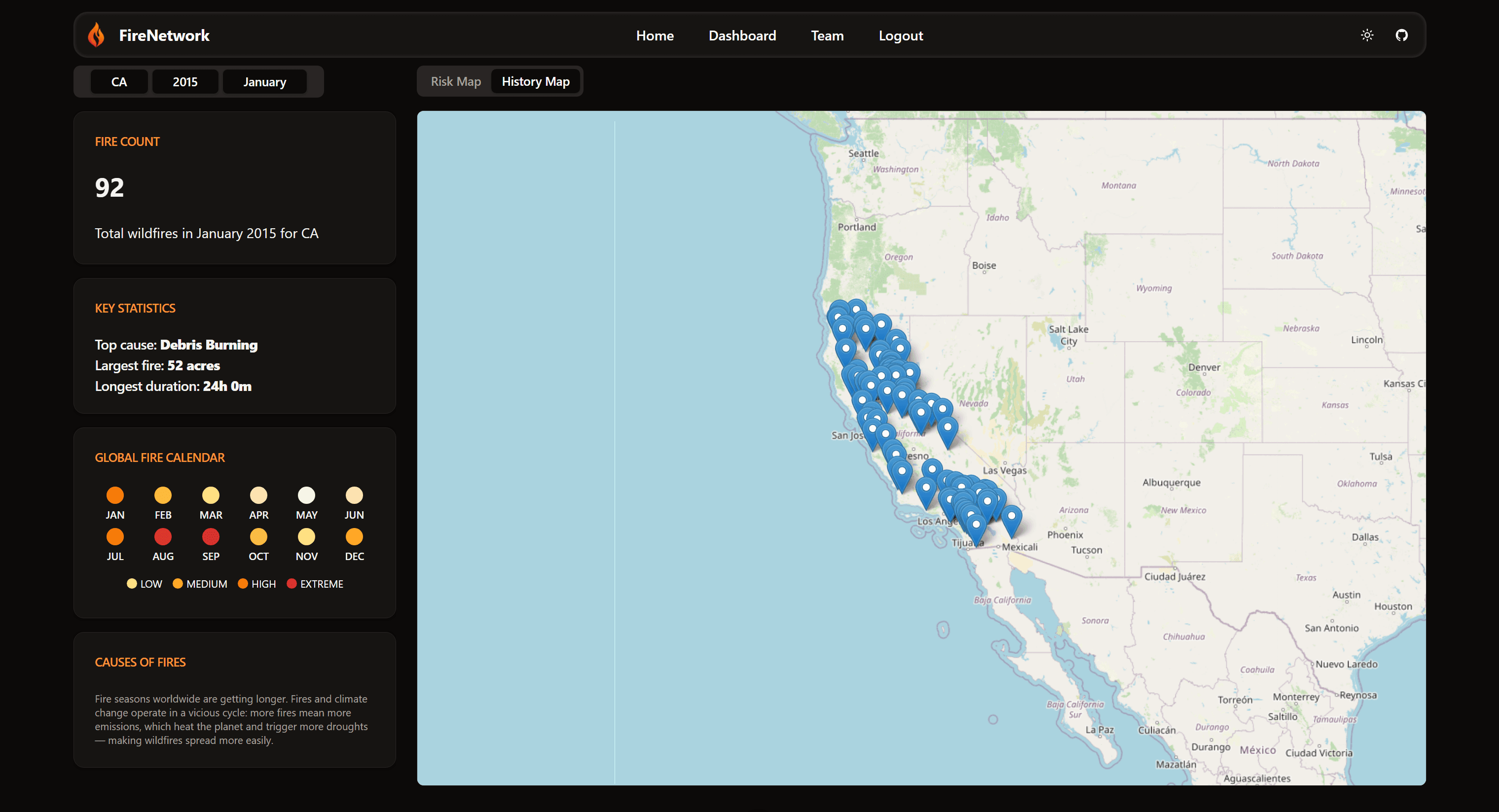The height and width of the screenshot is (812, 1499).
Task: Click the MAY calendar dot
Action: (x=307, y=495)
